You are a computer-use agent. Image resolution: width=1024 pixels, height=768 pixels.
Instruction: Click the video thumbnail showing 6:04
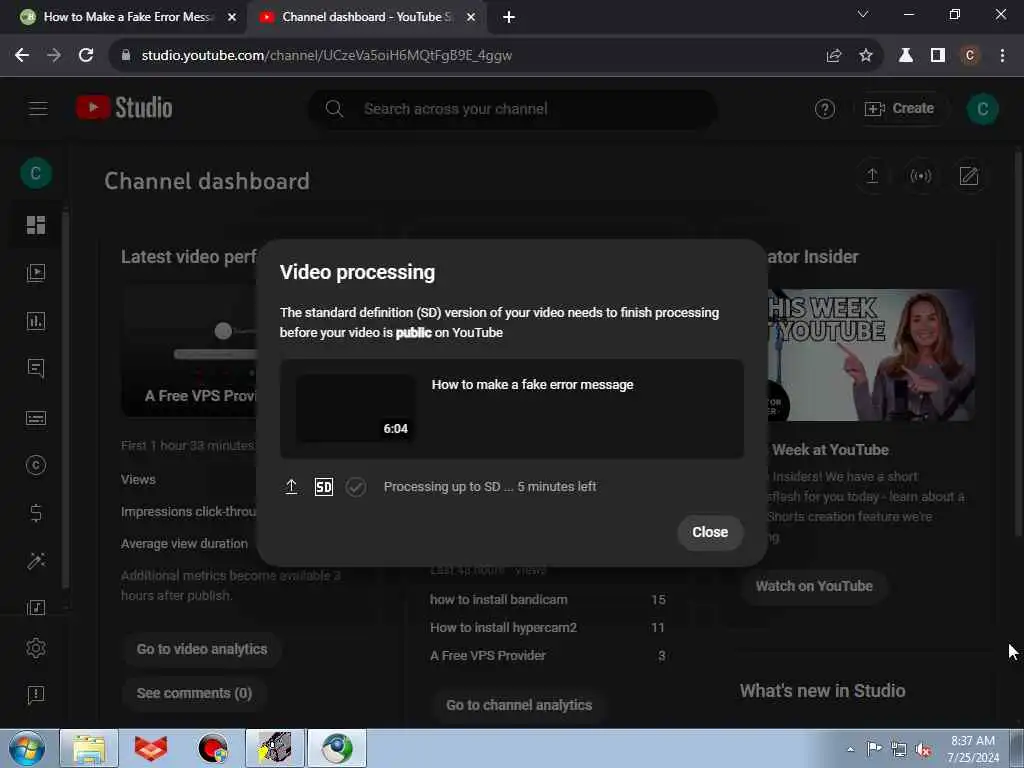pyautogui.click(x=355, y=408)
